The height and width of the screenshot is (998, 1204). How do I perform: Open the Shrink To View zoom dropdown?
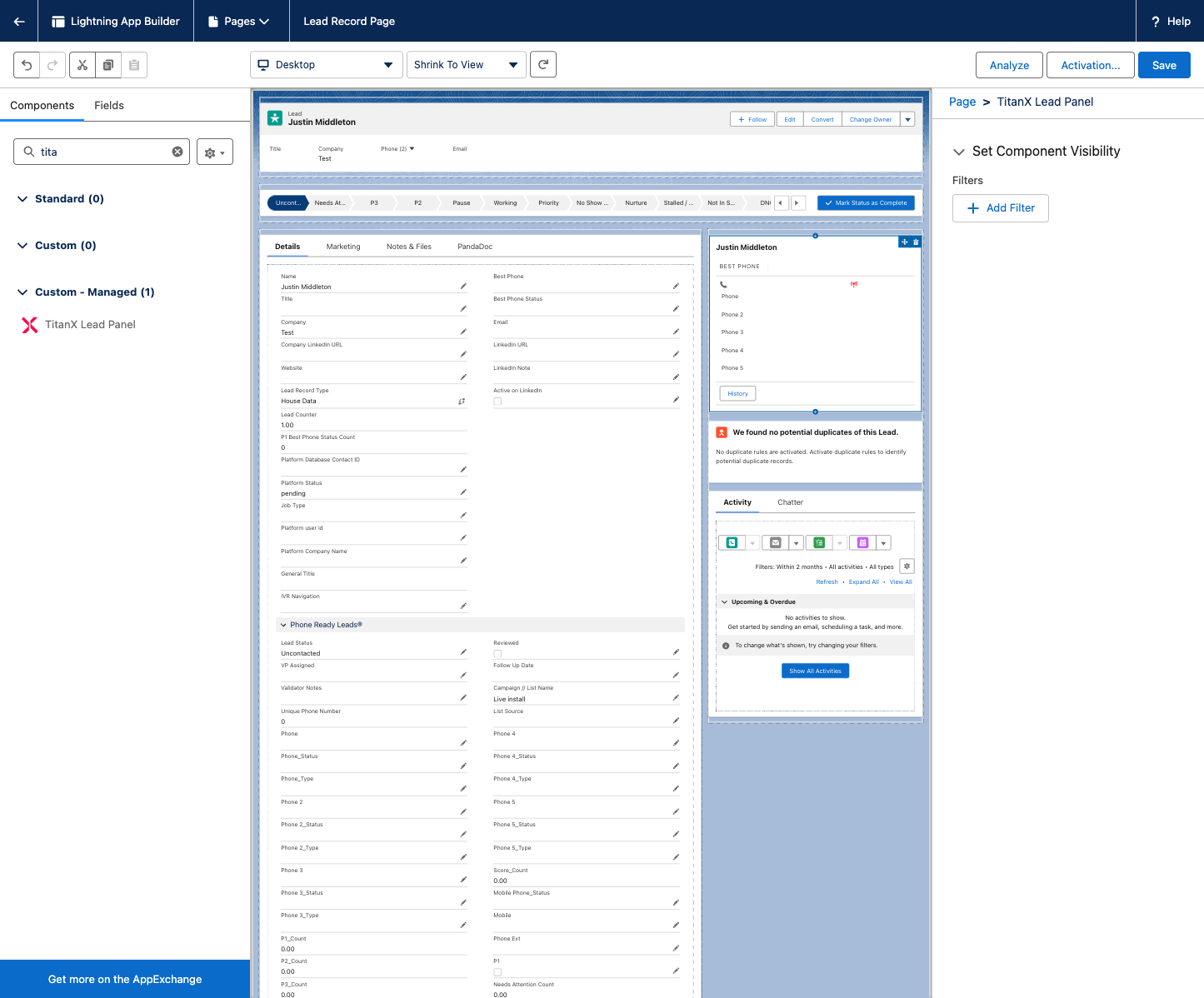tap(467, 65)
